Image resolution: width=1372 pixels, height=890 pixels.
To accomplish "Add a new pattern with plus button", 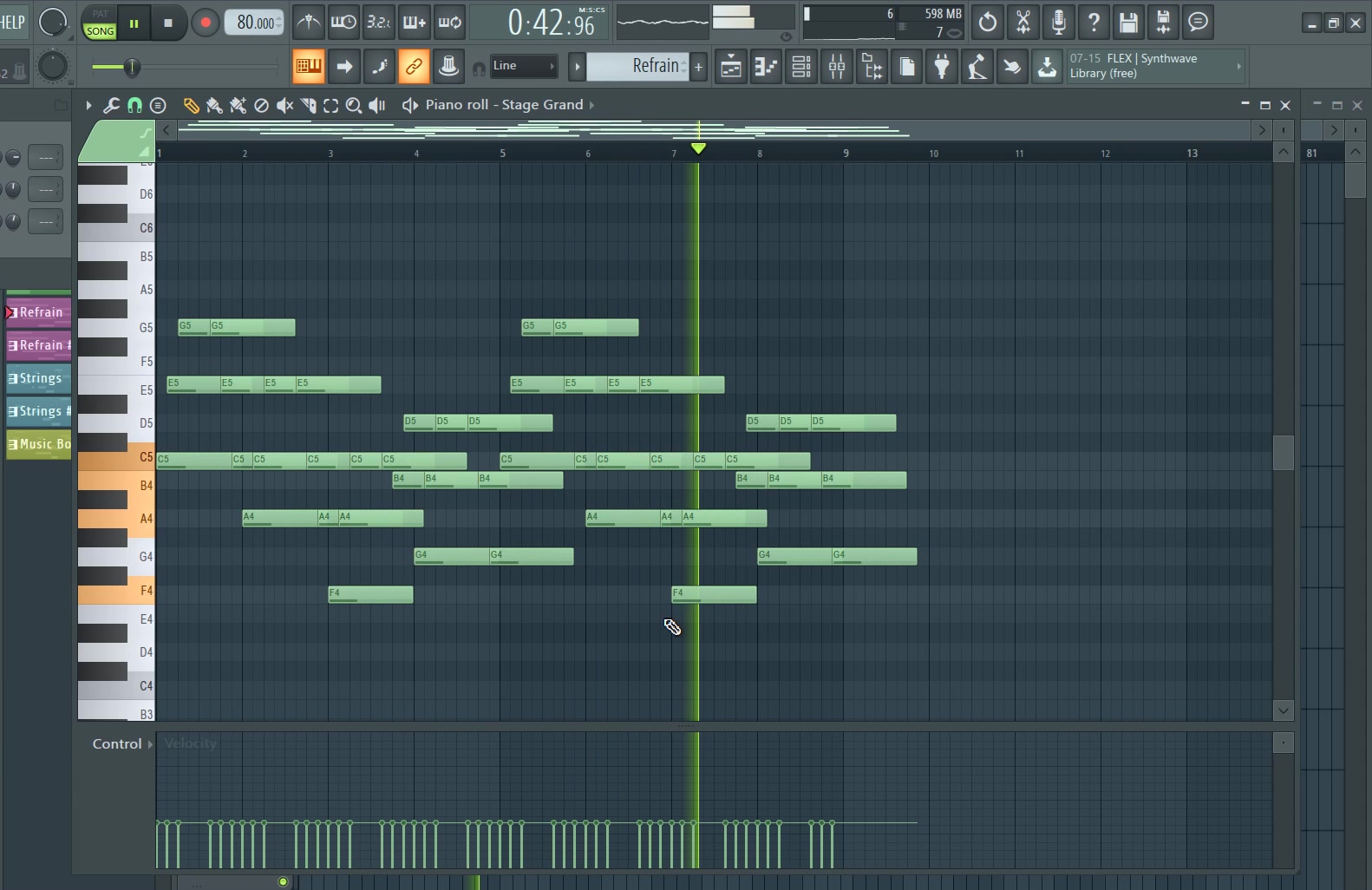I will pyautogui.click(x=698, y=66).
